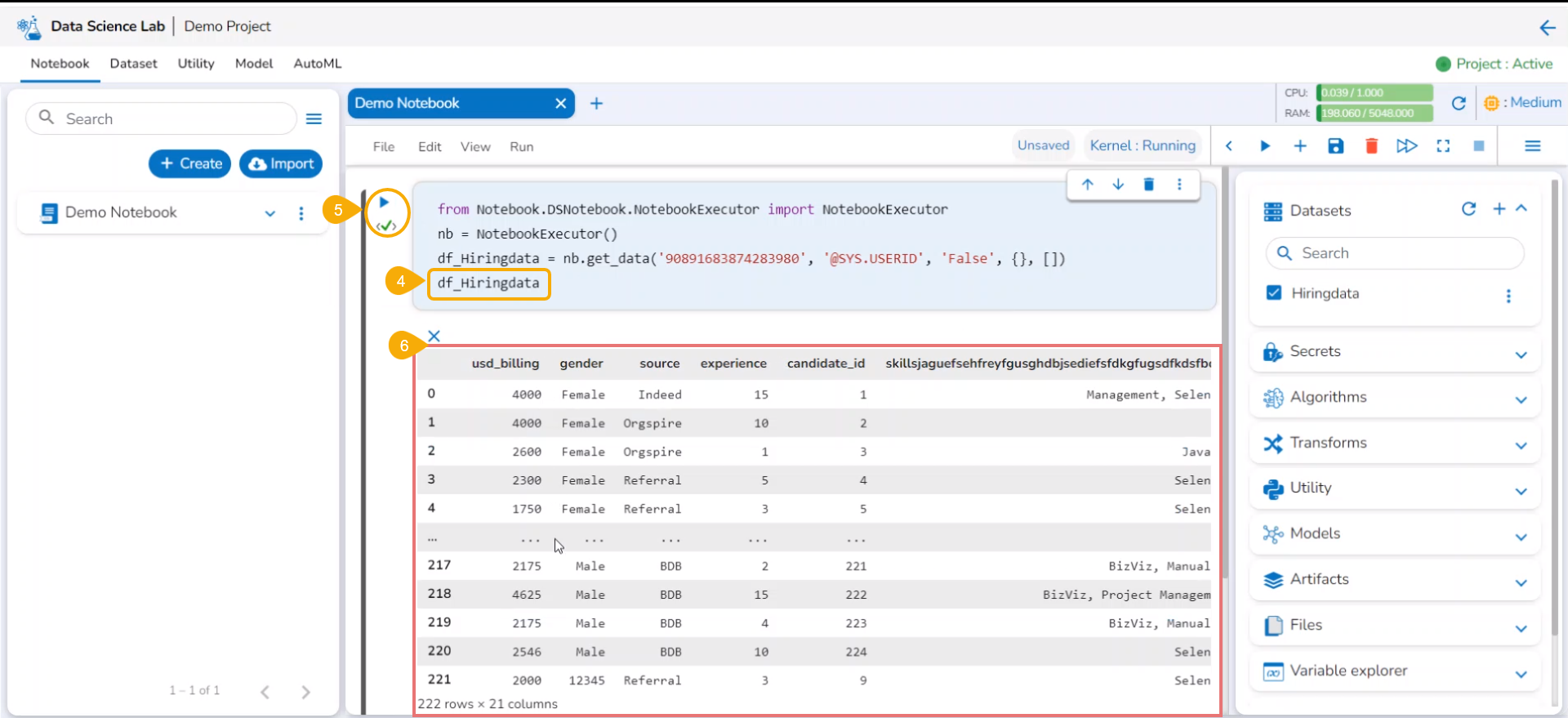The height and width of the screenshot is (718, 1568).
Task: Toggle fullscreen mode for the notebook
Action: tap(1443, 146)
